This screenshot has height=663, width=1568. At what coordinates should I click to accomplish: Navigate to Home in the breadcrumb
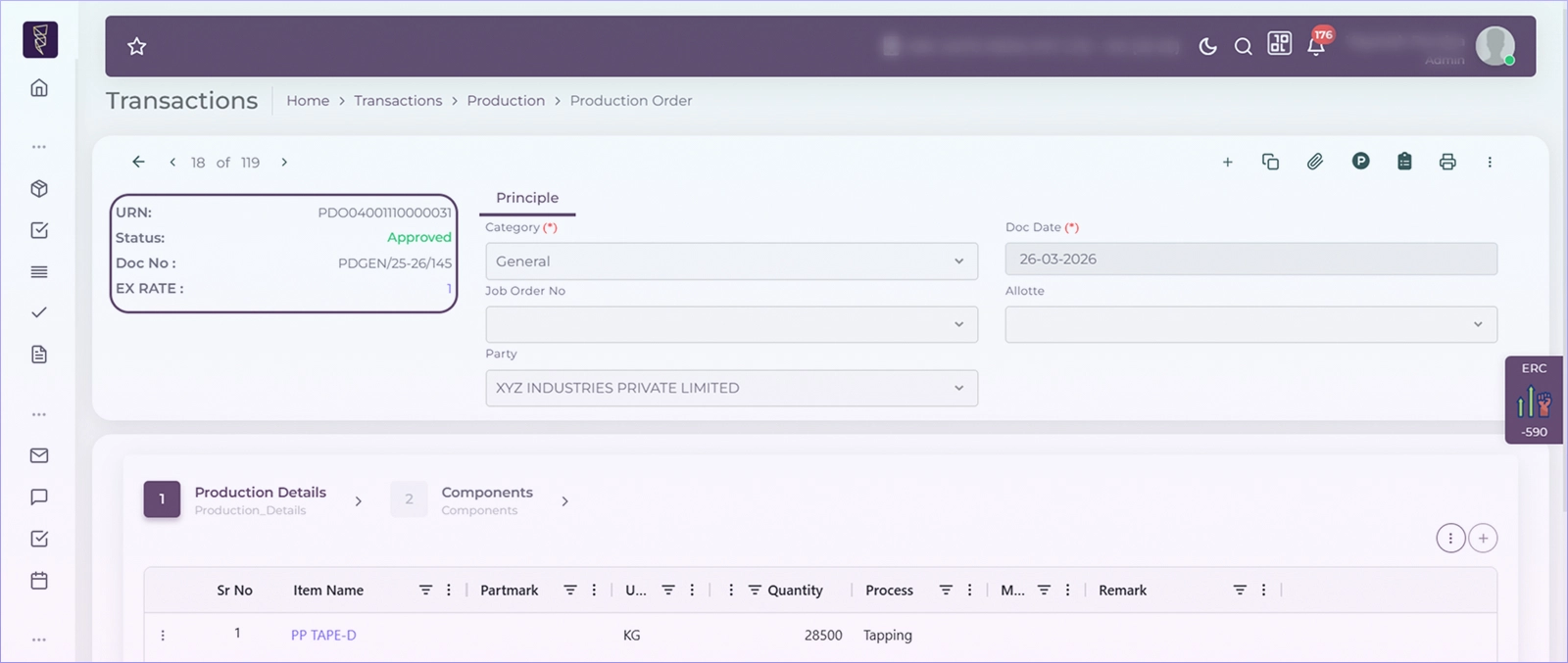click(308, 101)
